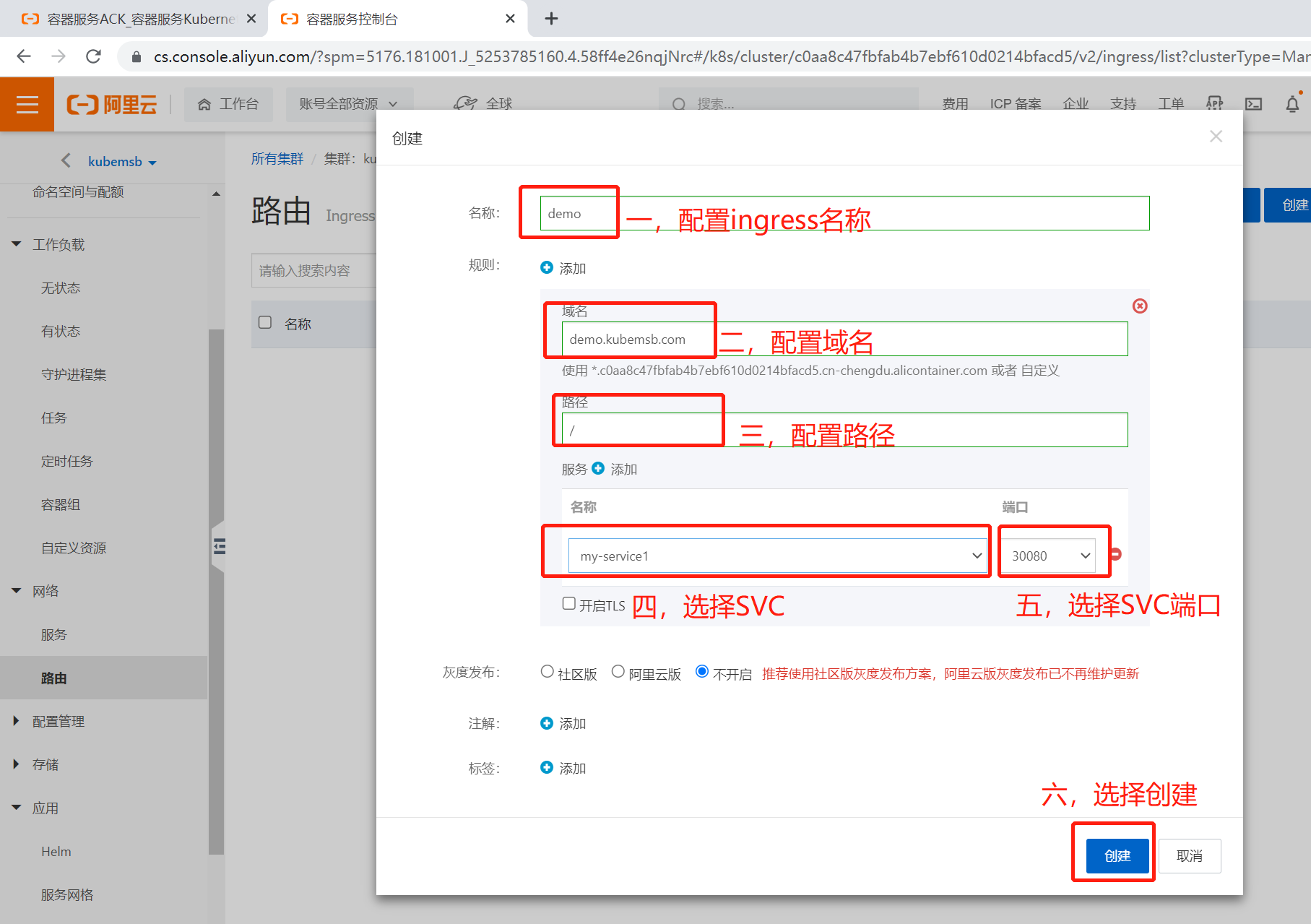Screen dimensions: 1311x924
Task: Select the 社区版 radio button
Action: pyautogui.click(x=547, y=671)
